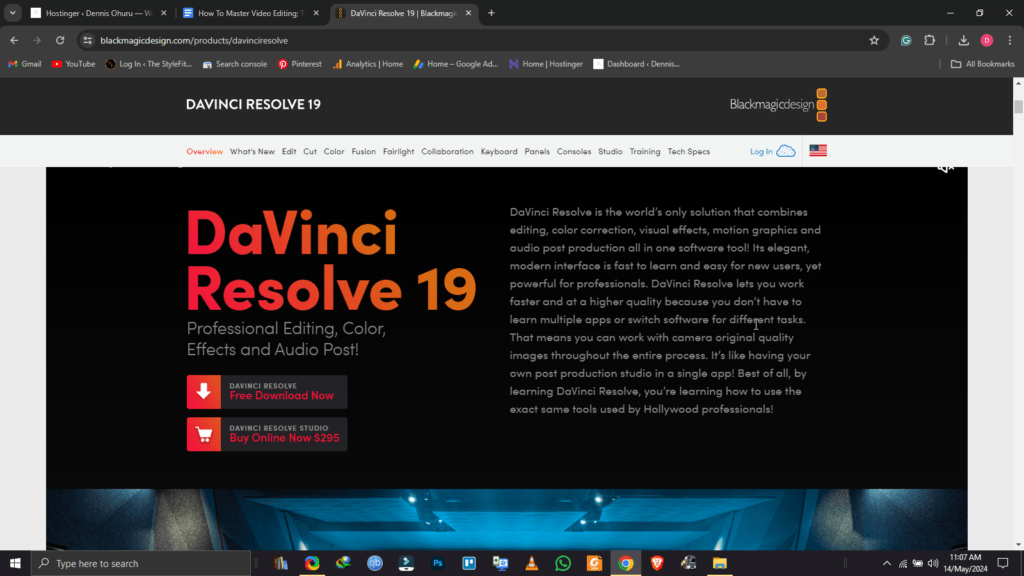Open the Gmail bookmark
The image size is (1024, 576).
(x=25, y=64)
